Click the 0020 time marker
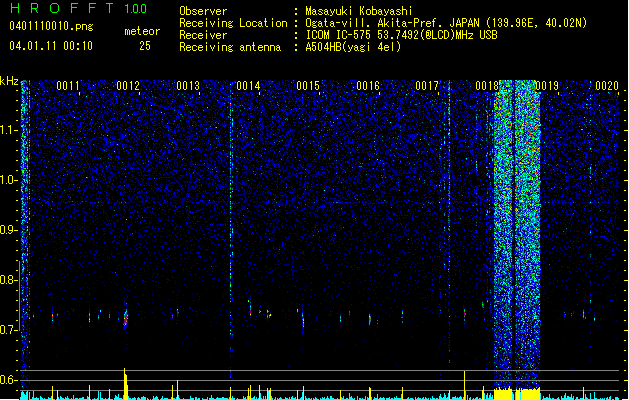The height and width of the screenshot is (400, 629). coord(607,86)
